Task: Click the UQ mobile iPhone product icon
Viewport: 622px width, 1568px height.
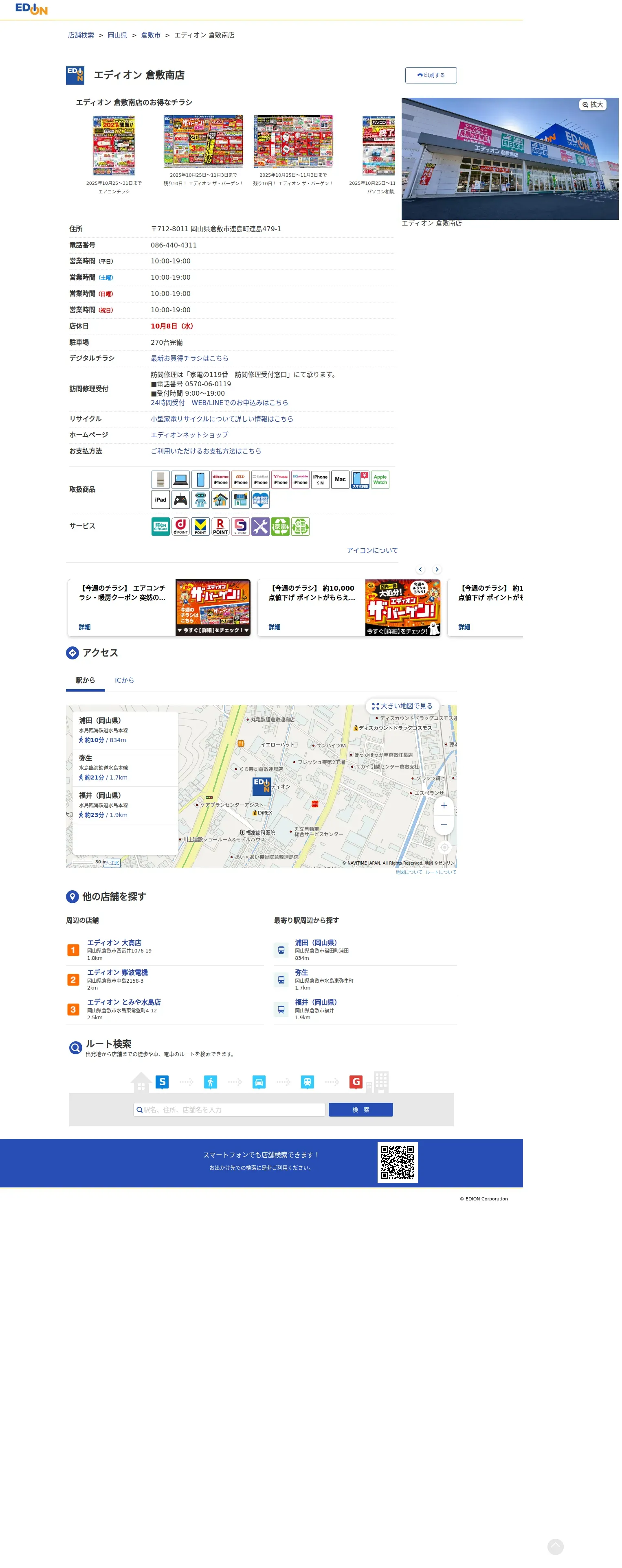Action: pyautogui.click(x=300, y=480)
